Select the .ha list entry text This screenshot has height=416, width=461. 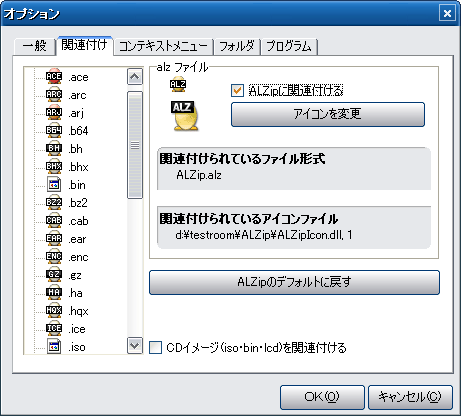[x=75, y=293]
